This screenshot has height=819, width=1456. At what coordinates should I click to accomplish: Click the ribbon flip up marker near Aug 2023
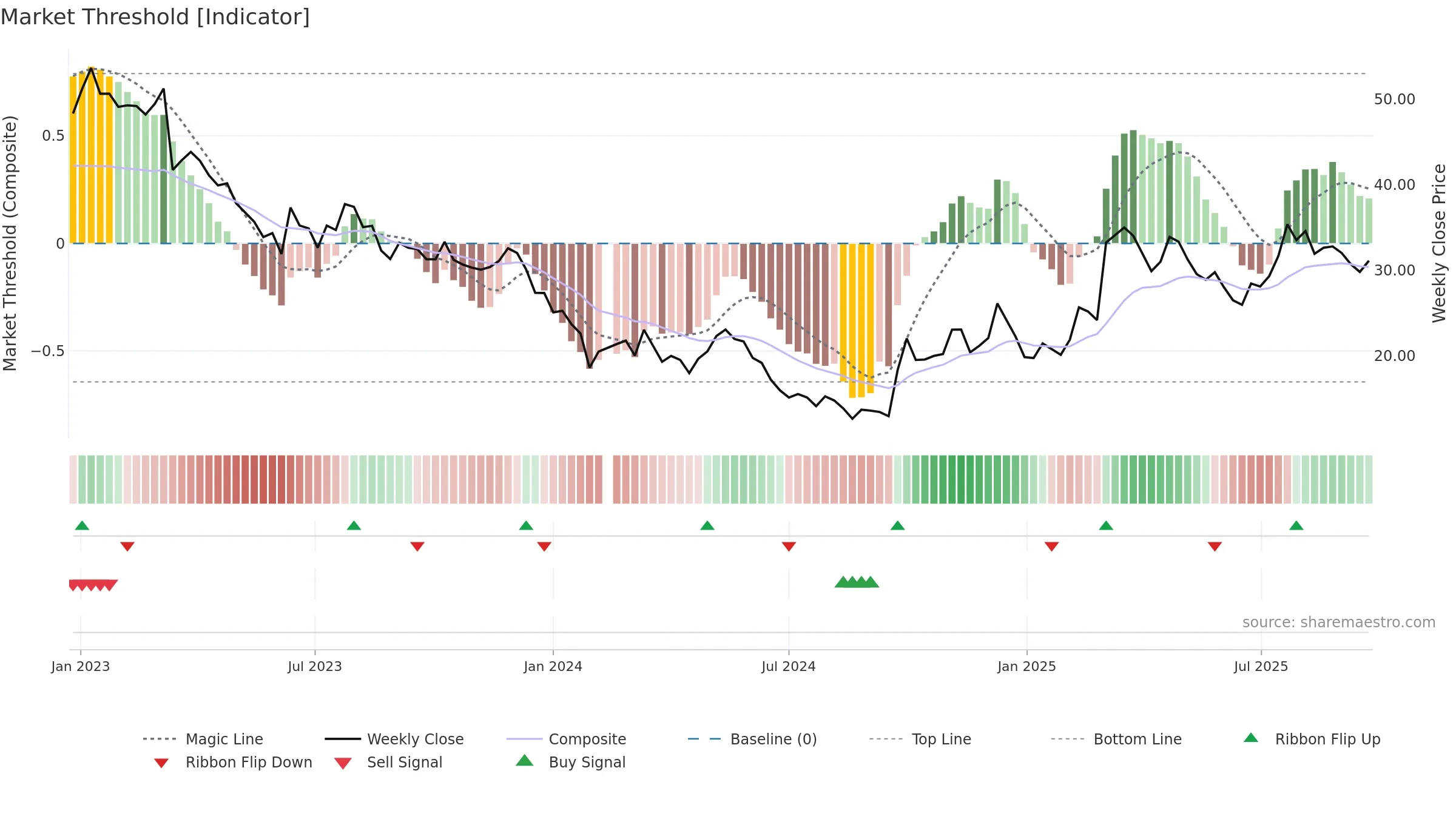pos(354,525)
